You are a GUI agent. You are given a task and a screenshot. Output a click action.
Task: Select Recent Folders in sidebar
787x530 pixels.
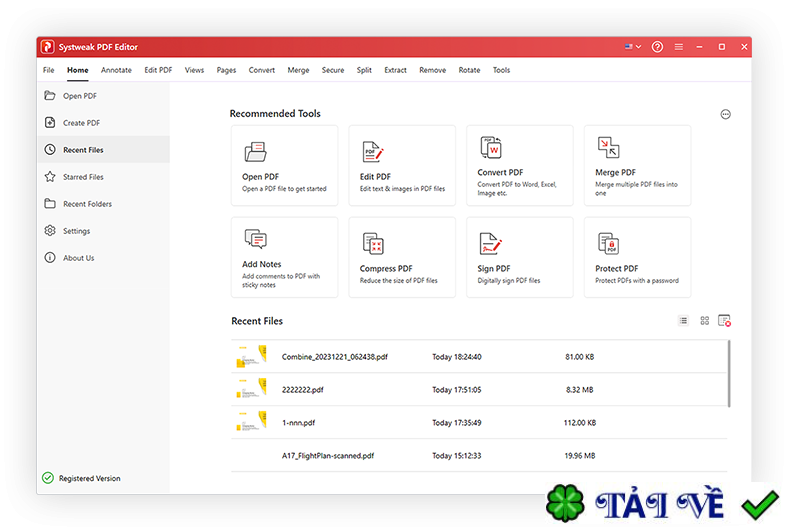pos(87,204)
